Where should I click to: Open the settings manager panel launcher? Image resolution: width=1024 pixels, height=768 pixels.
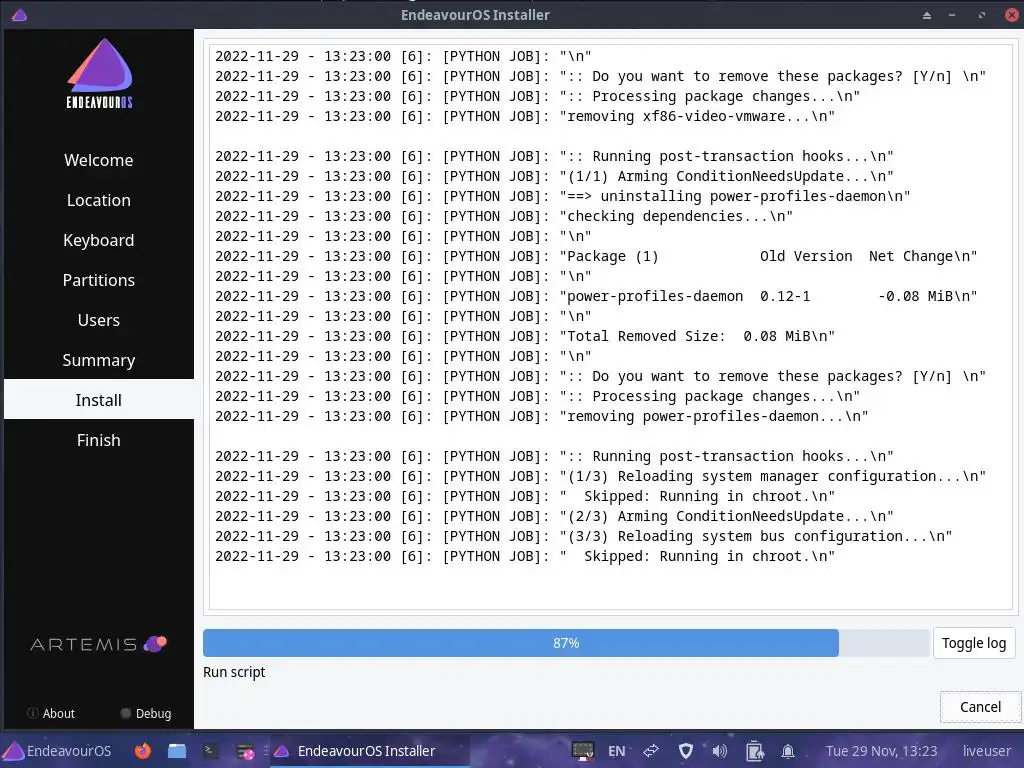[x=245, y=752]
